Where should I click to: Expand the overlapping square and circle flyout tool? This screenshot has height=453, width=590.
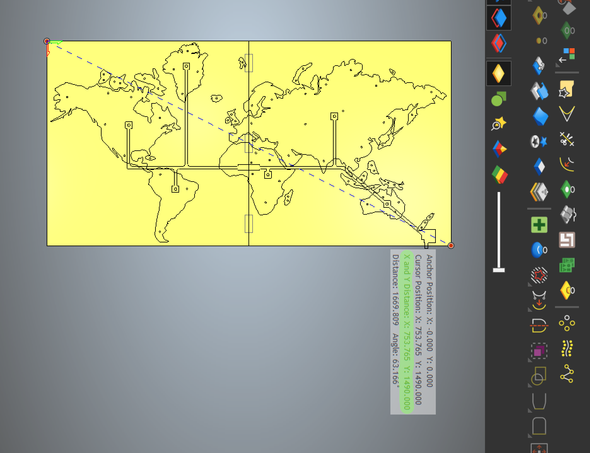pyautogui.click(x=538, y=376)
